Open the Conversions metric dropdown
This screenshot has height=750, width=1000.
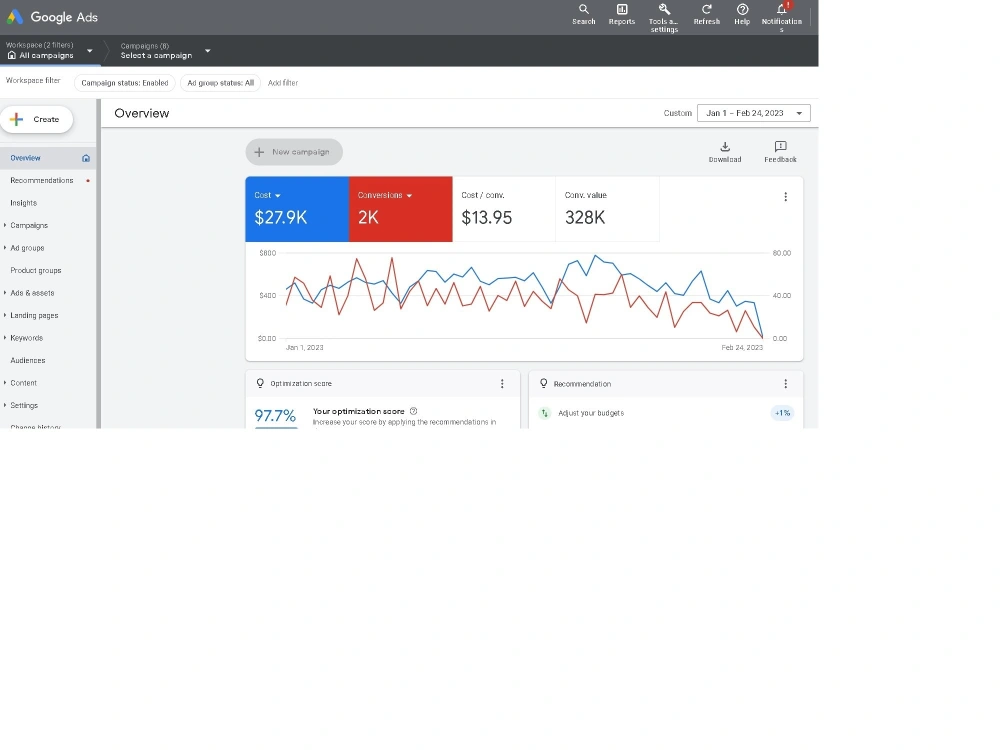(x=385, y=195)
